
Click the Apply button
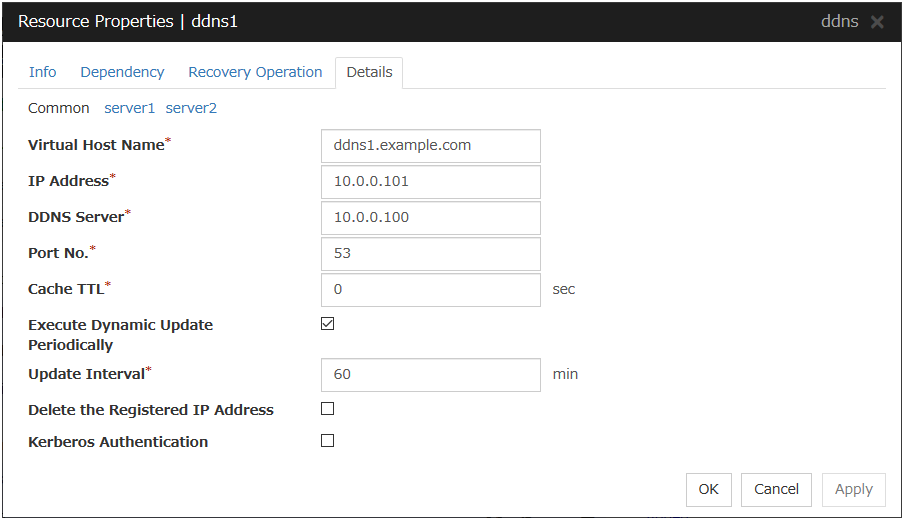pyautogui.click(x=853, y=489)
